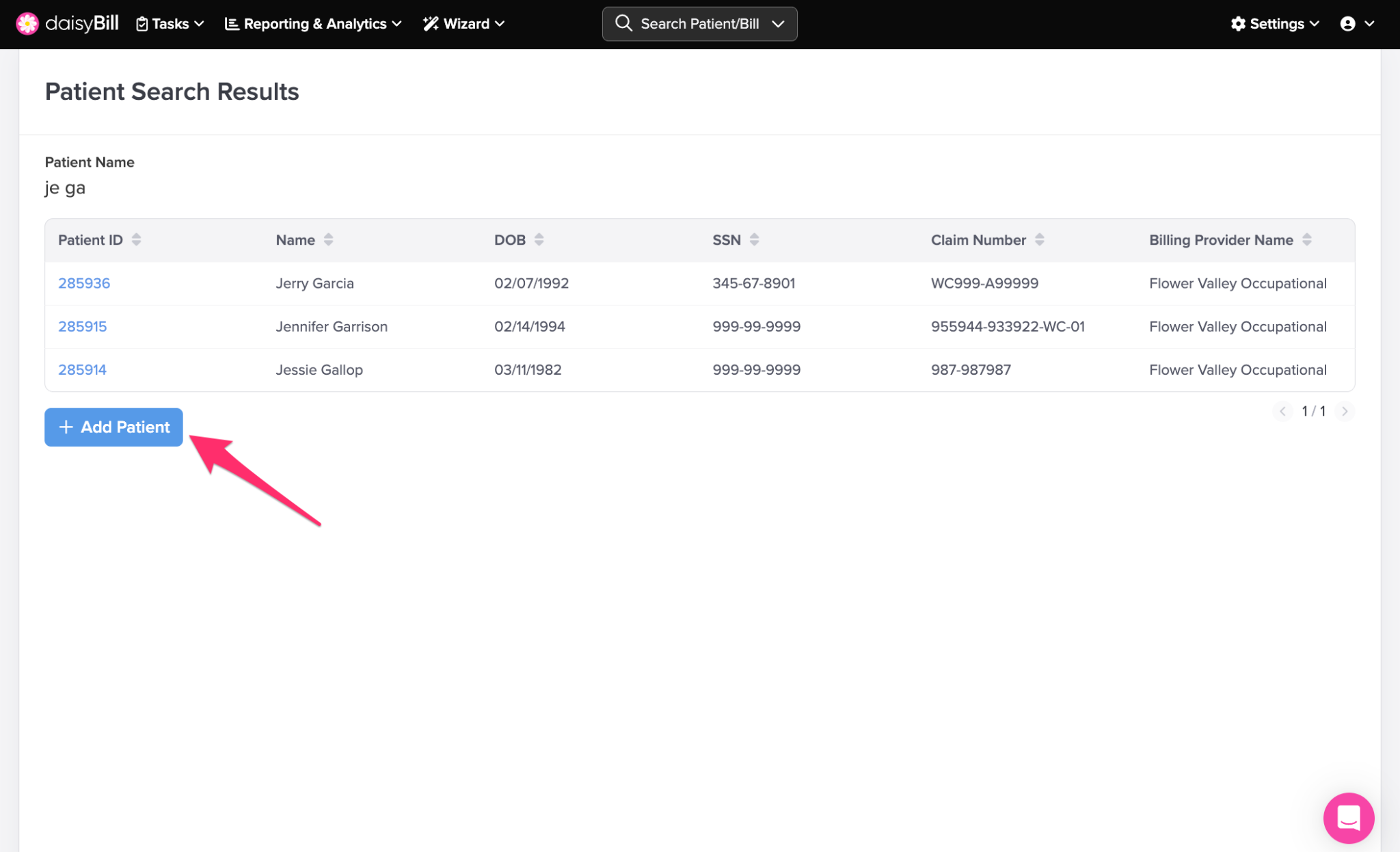Image resolution: width=1400 pixels, height=852 pixels.
Task: Open patient ID 285915 link
Action: [82, 326]
